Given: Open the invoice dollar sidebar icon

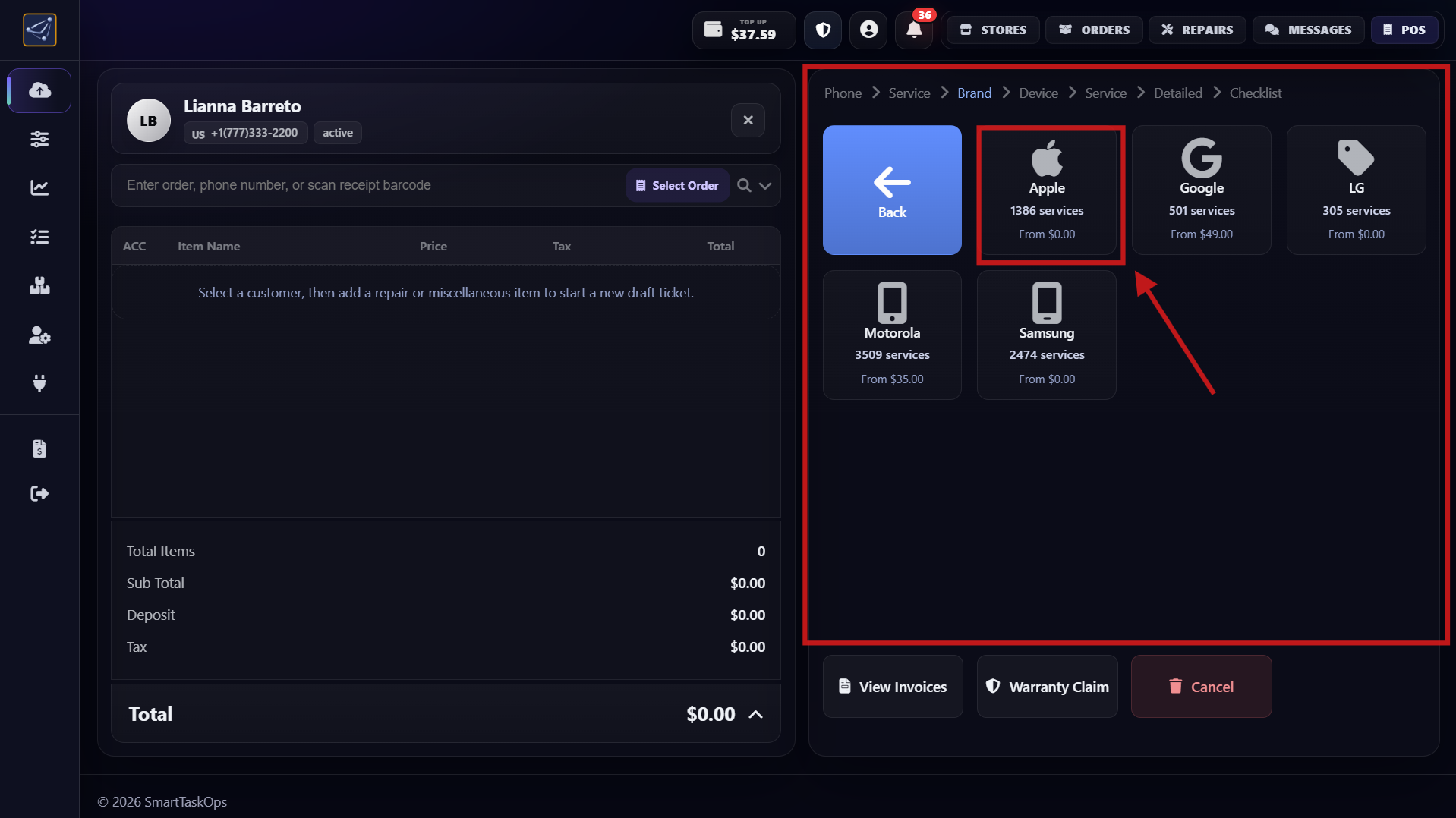Looking at the screenshot, I should (x=39, y=448).
